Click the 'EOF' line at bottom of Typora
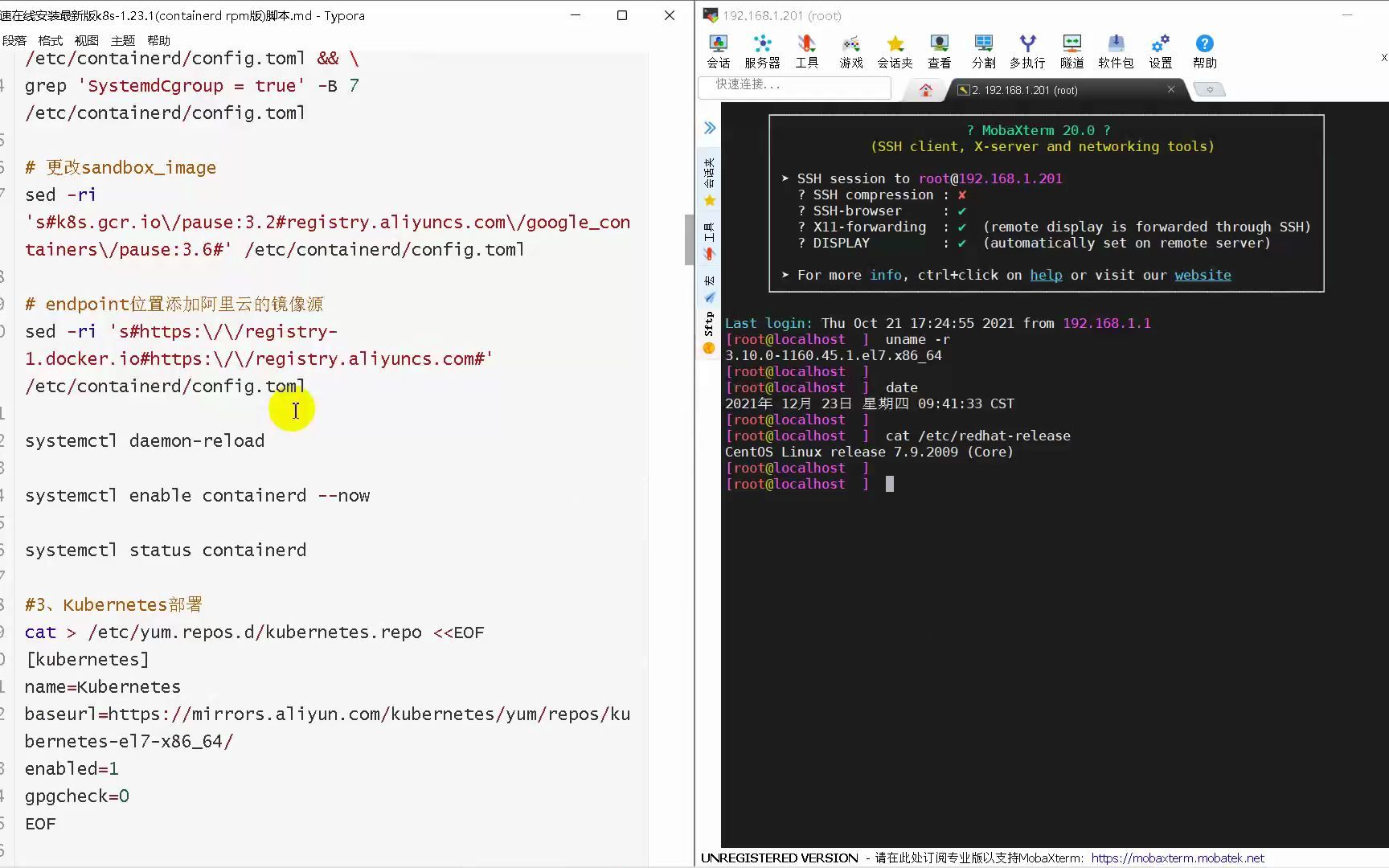1389x868 pixels. 40,823
